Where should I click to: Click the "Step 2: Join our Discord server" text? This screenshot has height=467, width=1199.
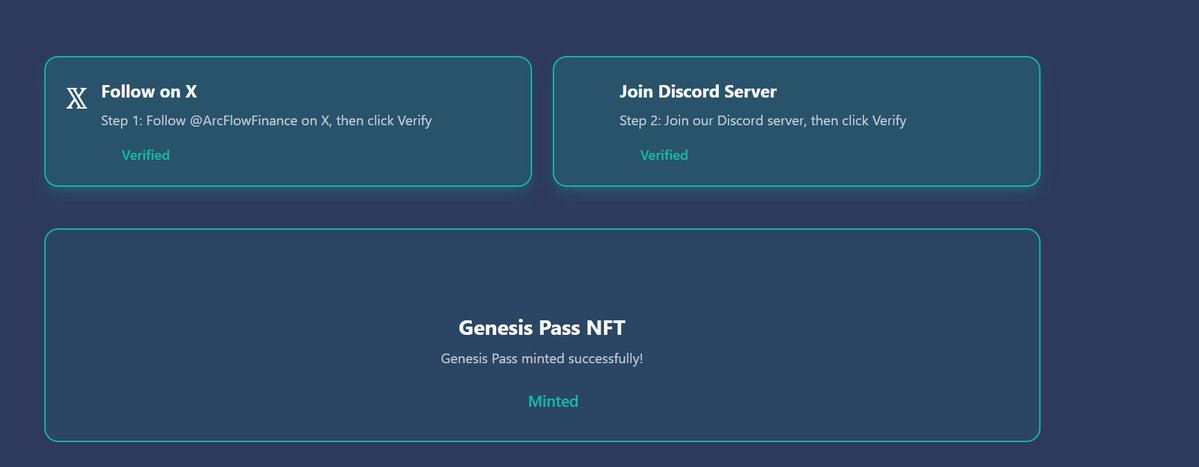[762, 121]
